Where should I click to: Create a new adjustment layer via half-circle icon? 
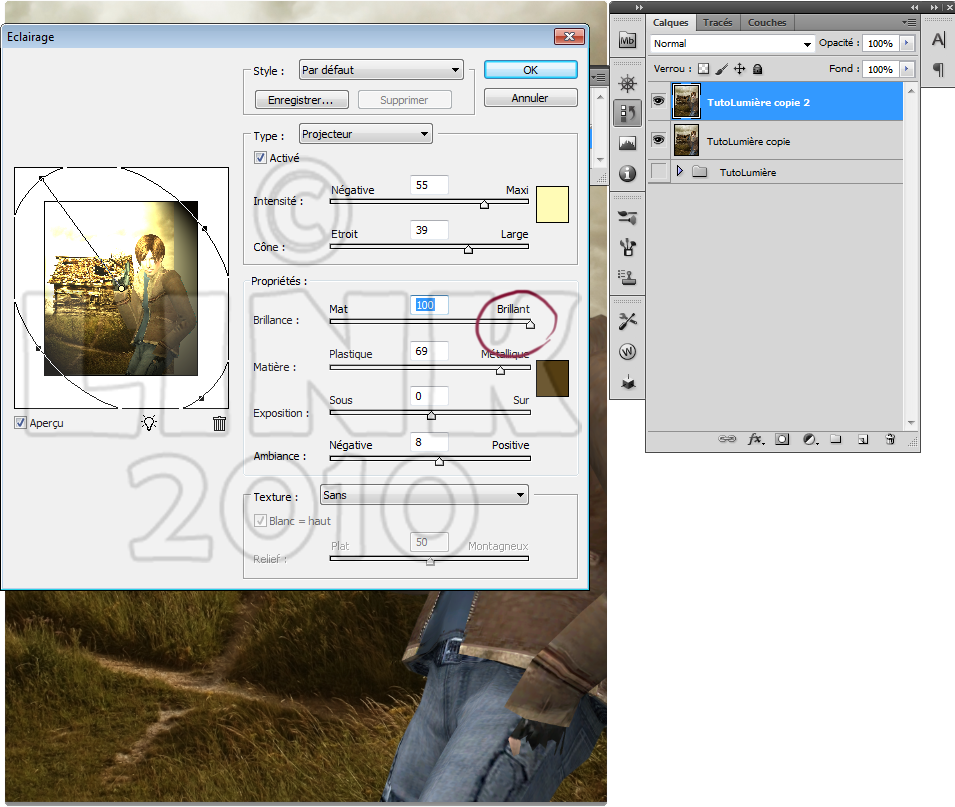(x=809, y=439)
